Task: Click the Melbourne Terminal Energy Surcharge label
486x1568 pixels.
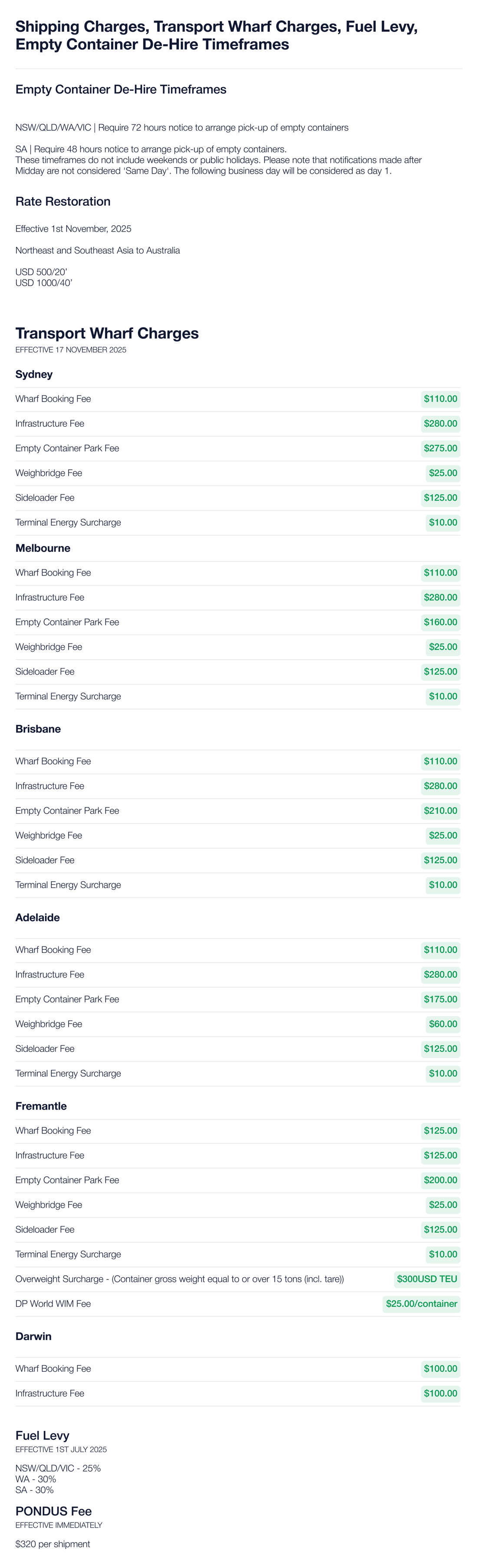Action: tap(68, 696)
